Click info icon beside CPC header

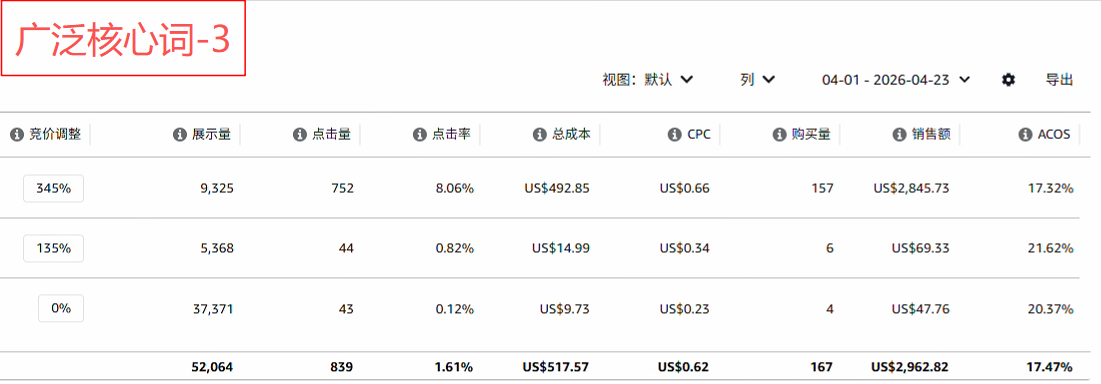click(x=674, y=134)
